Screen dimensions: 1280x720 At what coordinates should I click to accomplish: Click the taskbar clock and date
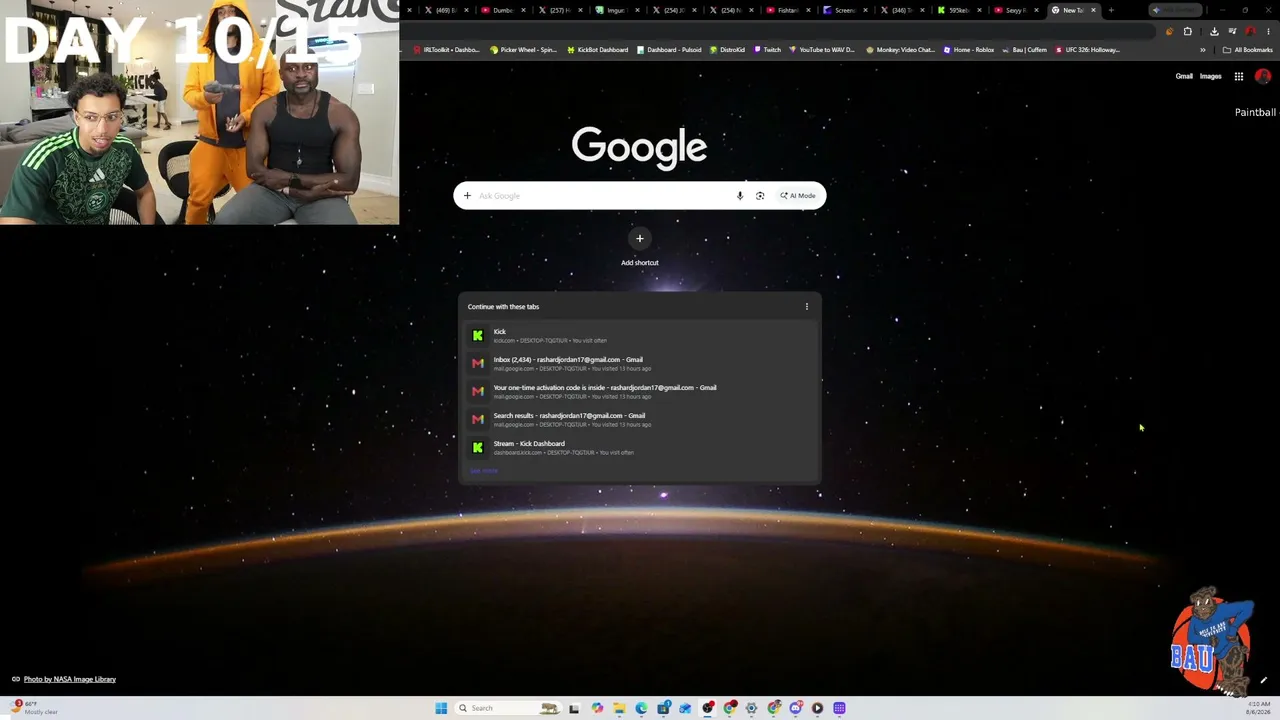(1259, 708)
